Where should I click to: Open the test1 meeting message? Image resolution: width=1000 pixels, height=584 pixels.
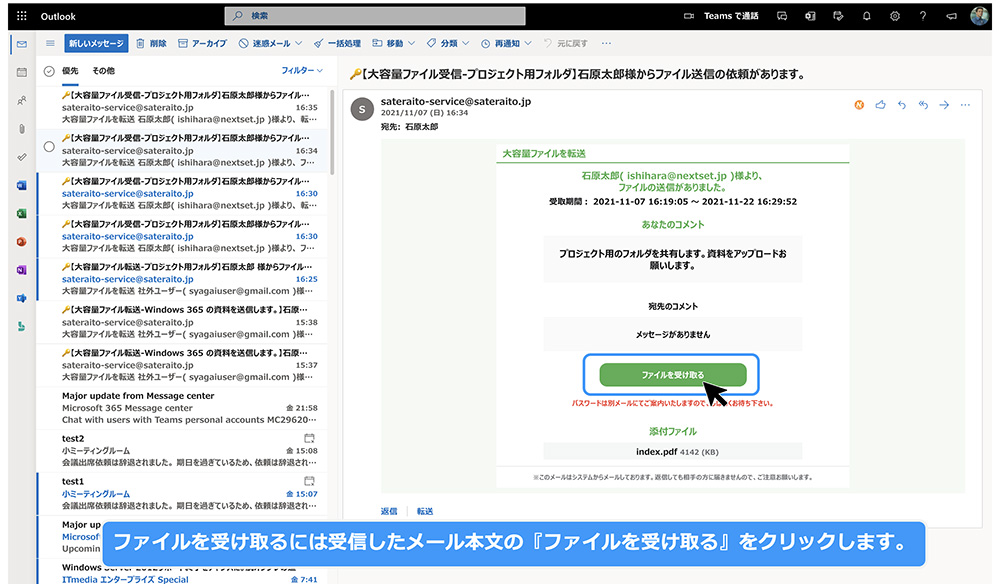[182, 493]
